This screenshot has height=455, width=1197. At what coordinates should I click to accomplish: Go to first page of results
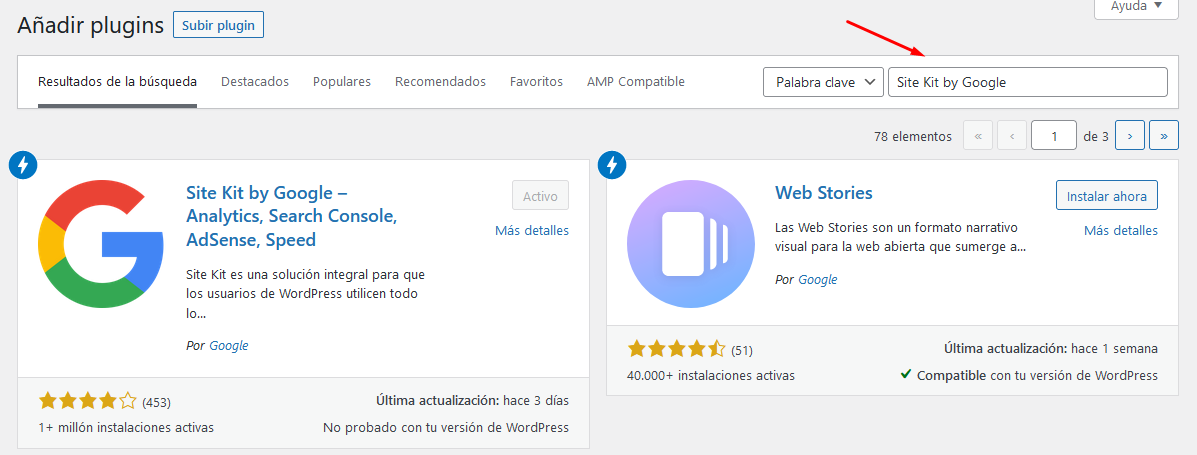click(x=978, y=136)
